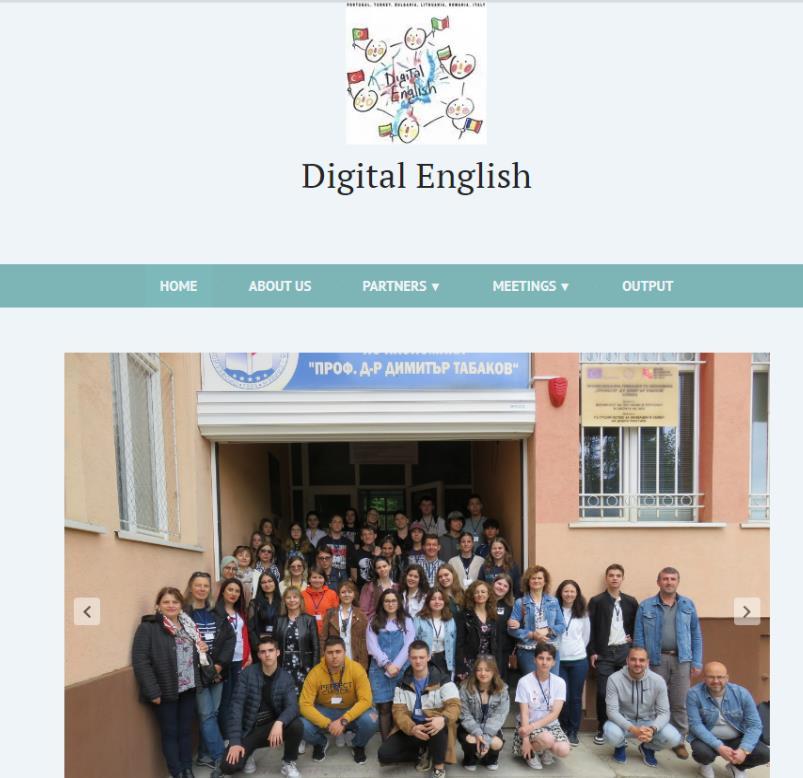
Task: Click the Italian flag in the logo
Action: coord(440,23)
